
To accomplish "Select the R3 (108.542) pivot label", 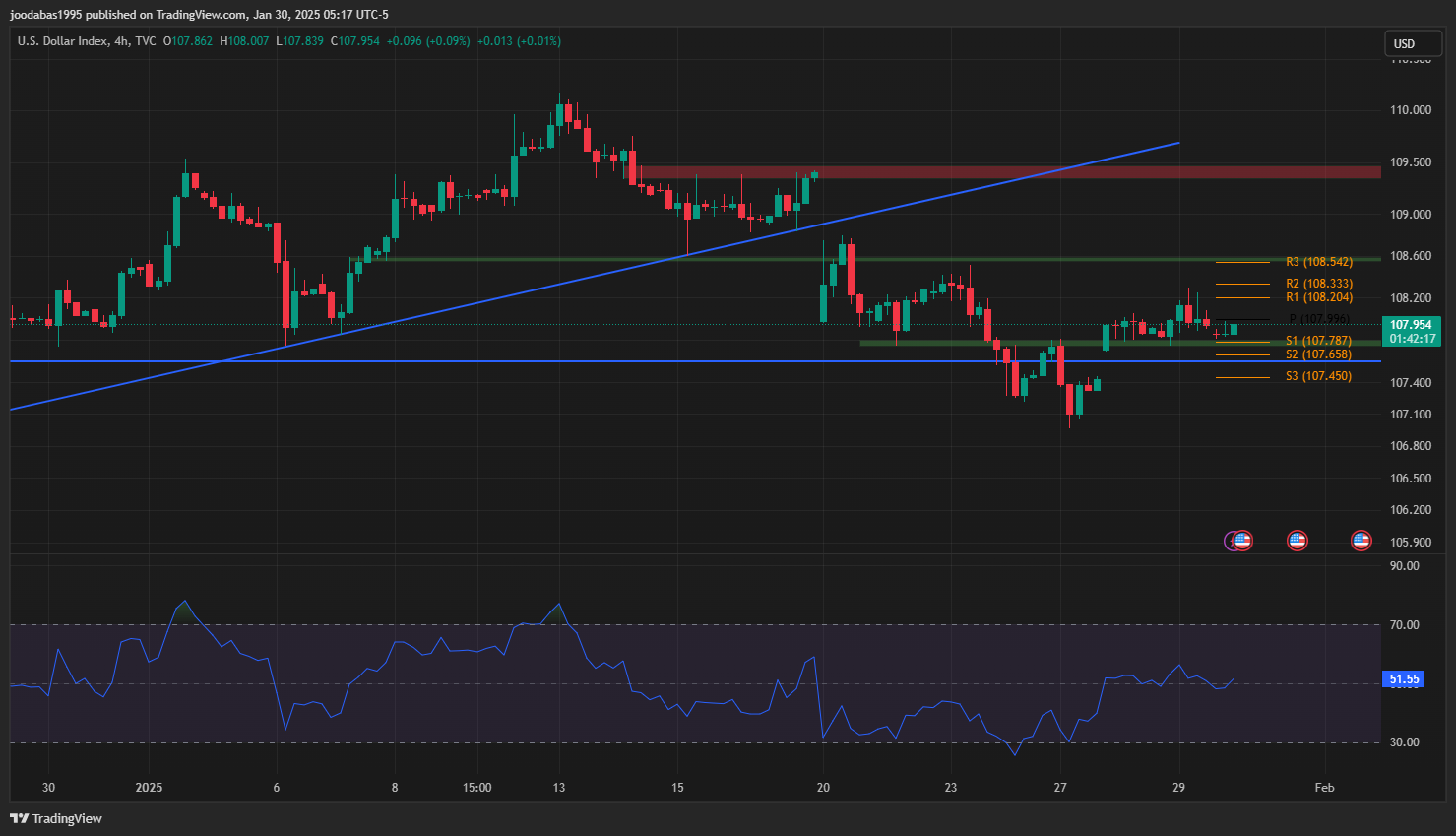I will click(1319, 262).
